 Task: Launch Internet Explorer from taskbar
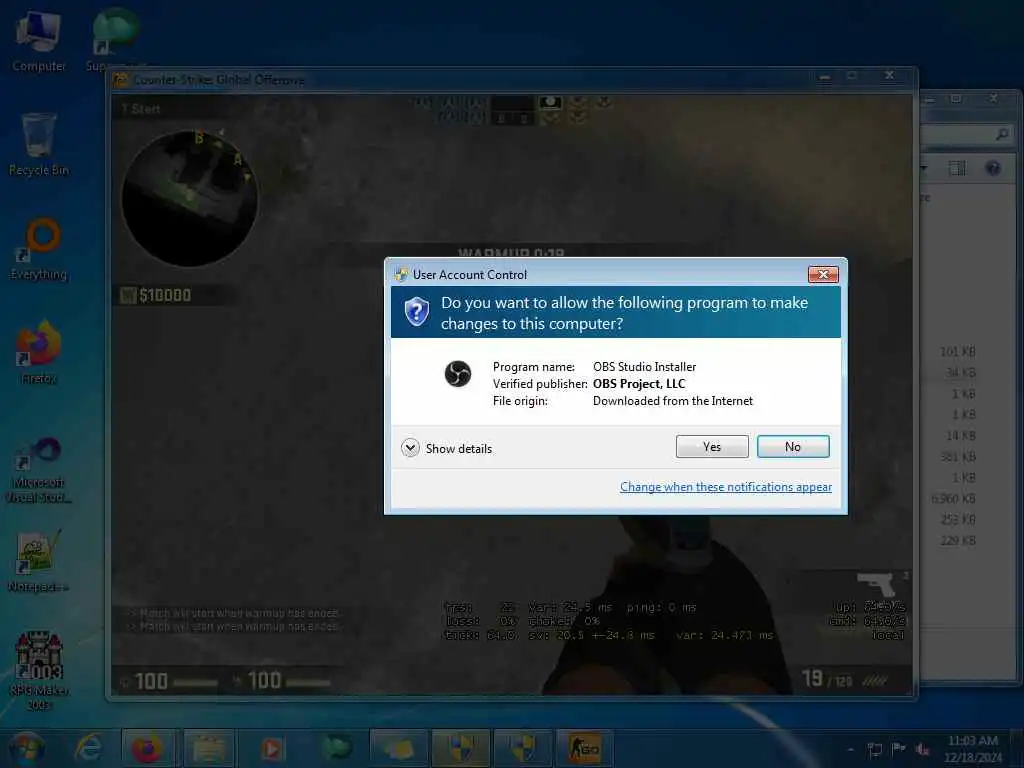88,748
